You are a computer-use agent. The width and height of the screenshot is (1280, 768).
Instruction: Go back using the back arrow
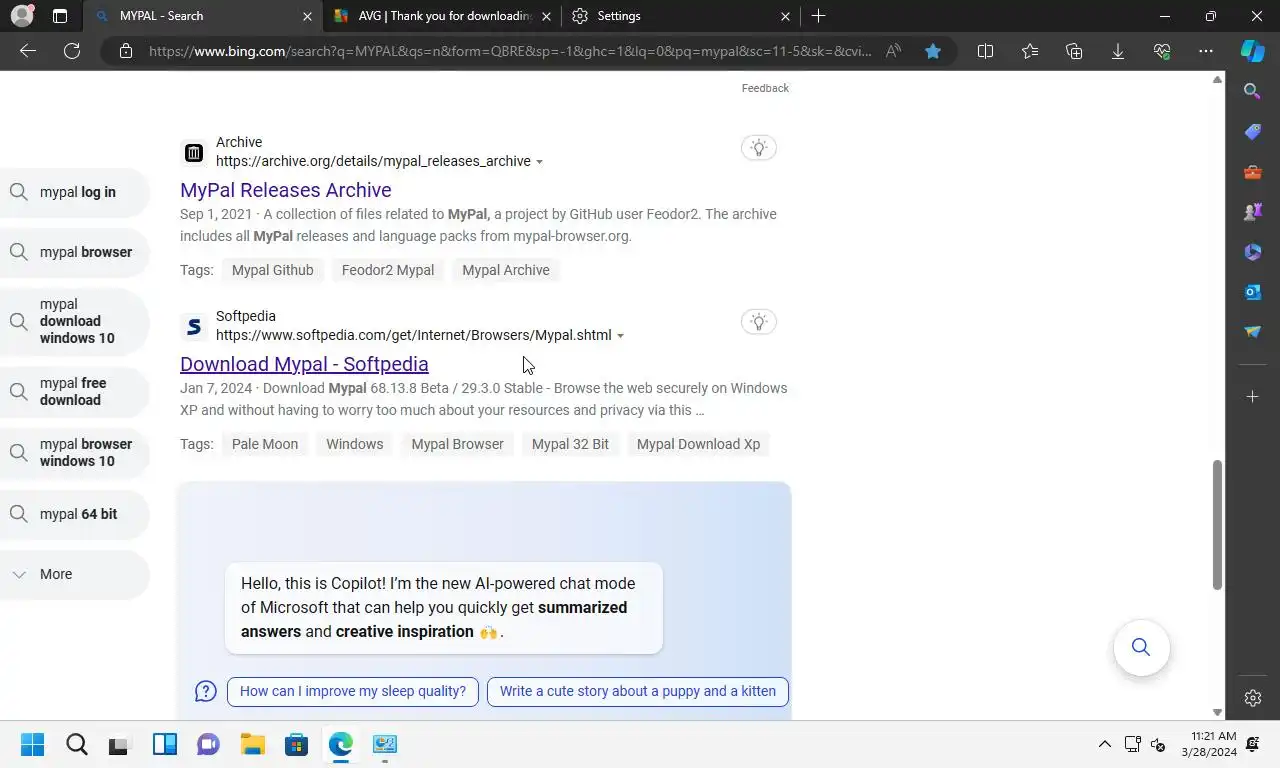(x=28, y=51)
